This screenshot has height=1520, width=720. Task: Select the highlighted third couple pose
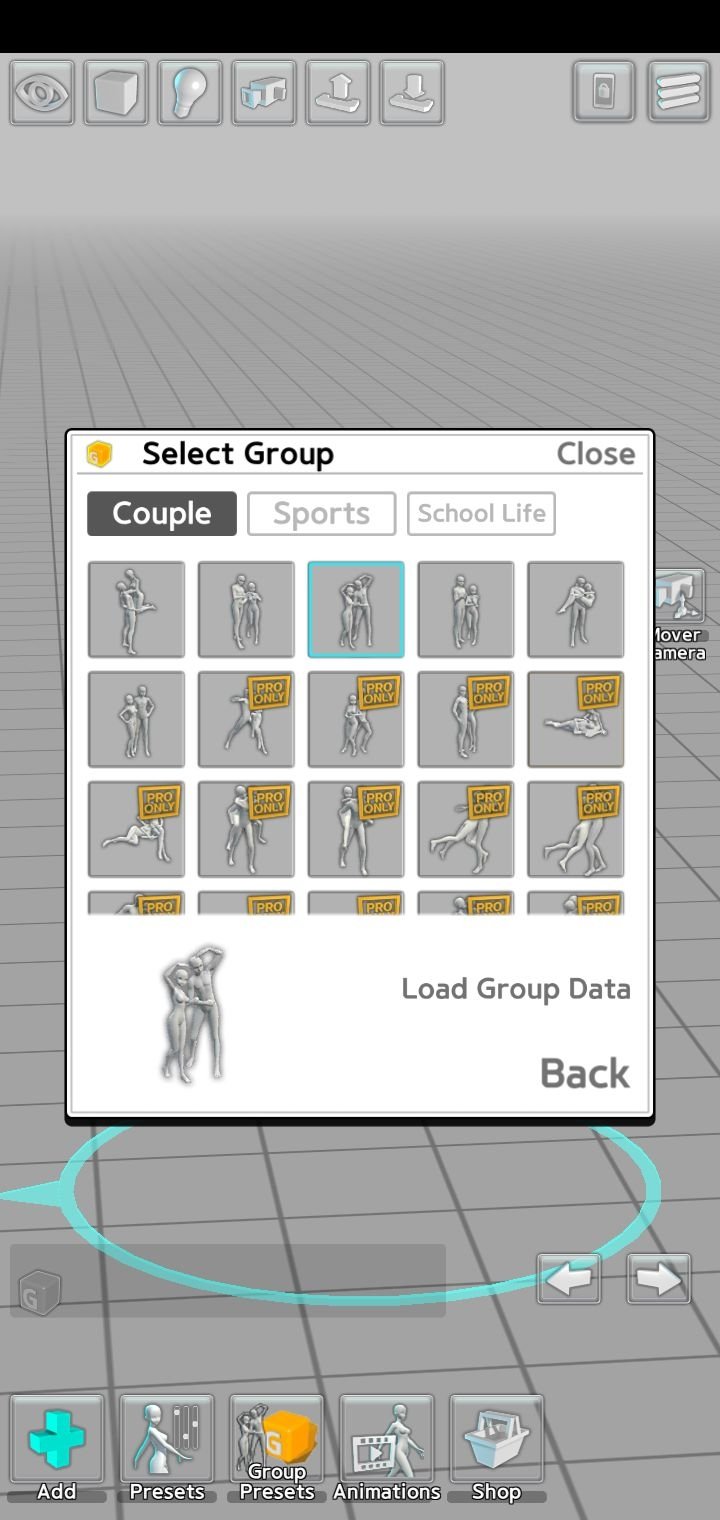pos(356,609)
